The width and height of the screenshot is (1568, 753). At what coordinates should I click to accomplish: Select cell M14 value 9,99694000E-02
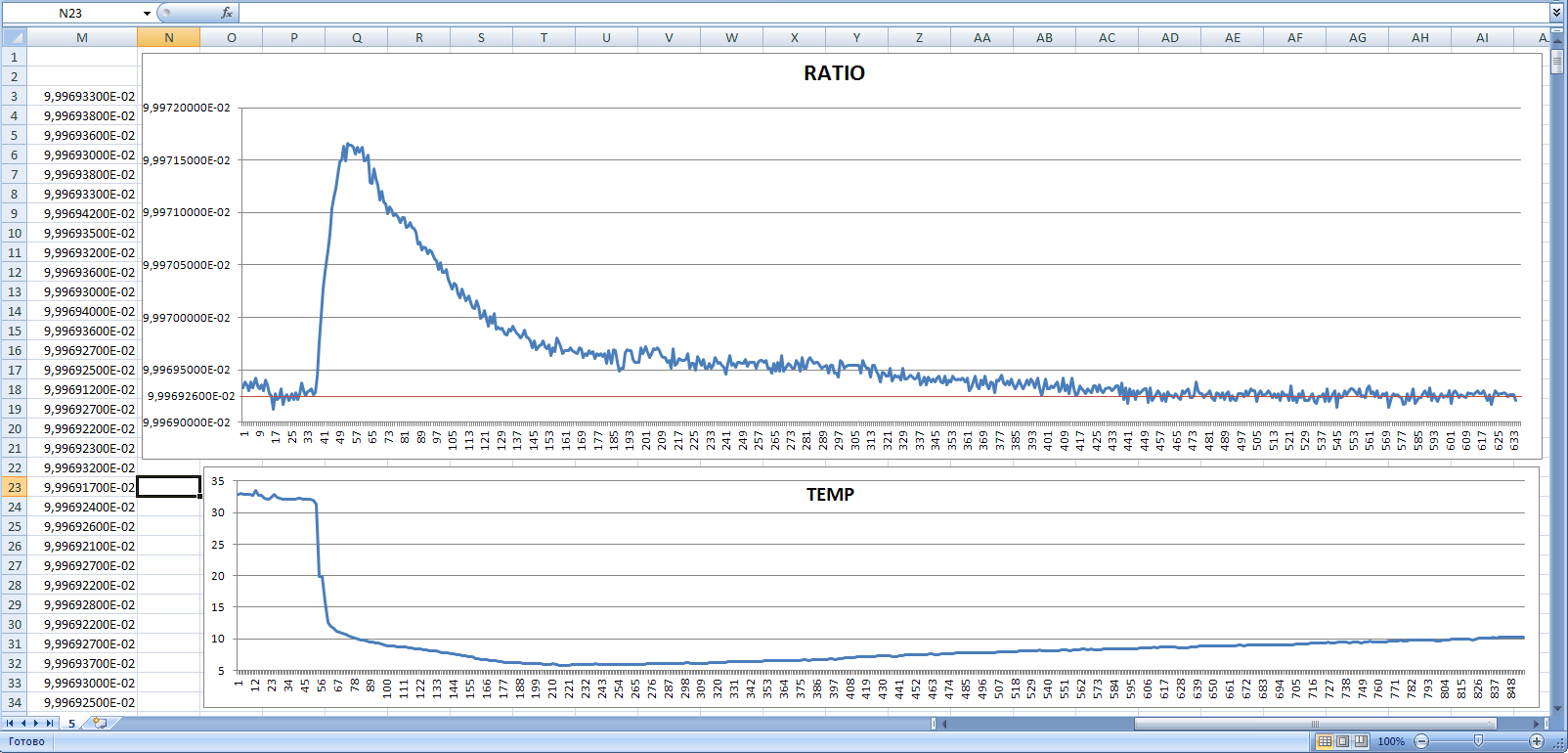pos(82,311)
